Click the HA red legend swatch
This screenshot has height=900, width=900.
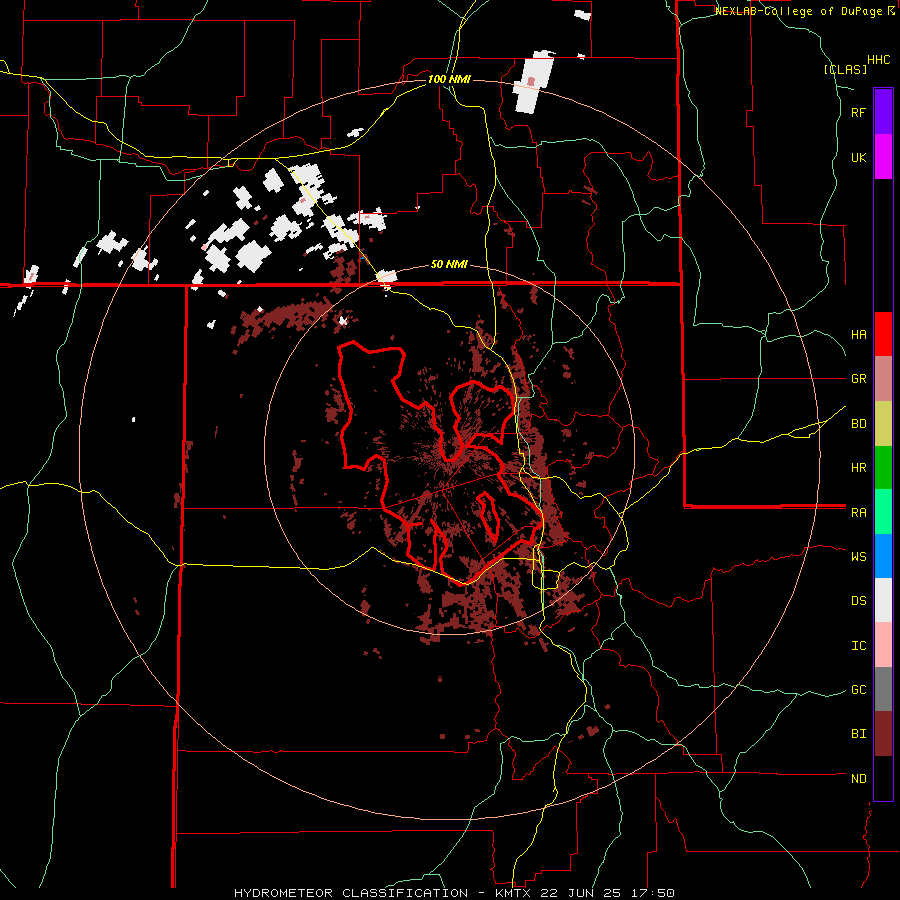(883, 334)
